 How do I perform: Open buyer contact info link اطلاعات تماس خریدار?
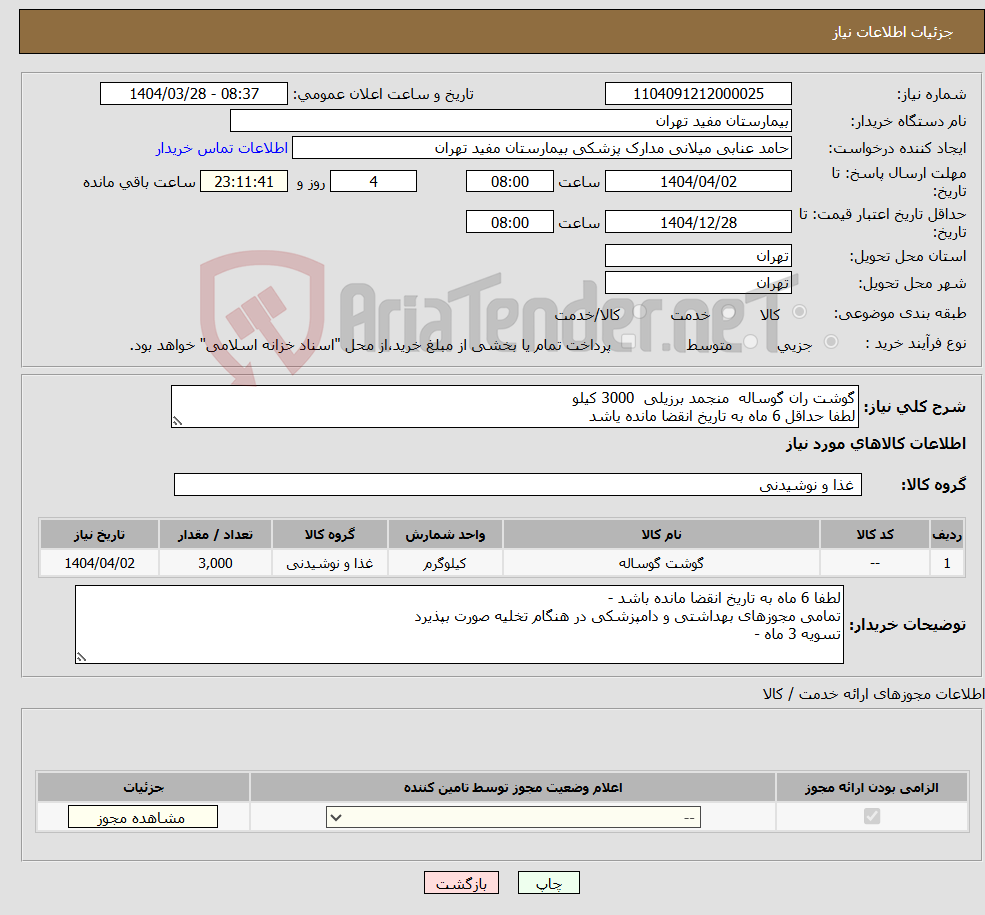tap(222, 148)
